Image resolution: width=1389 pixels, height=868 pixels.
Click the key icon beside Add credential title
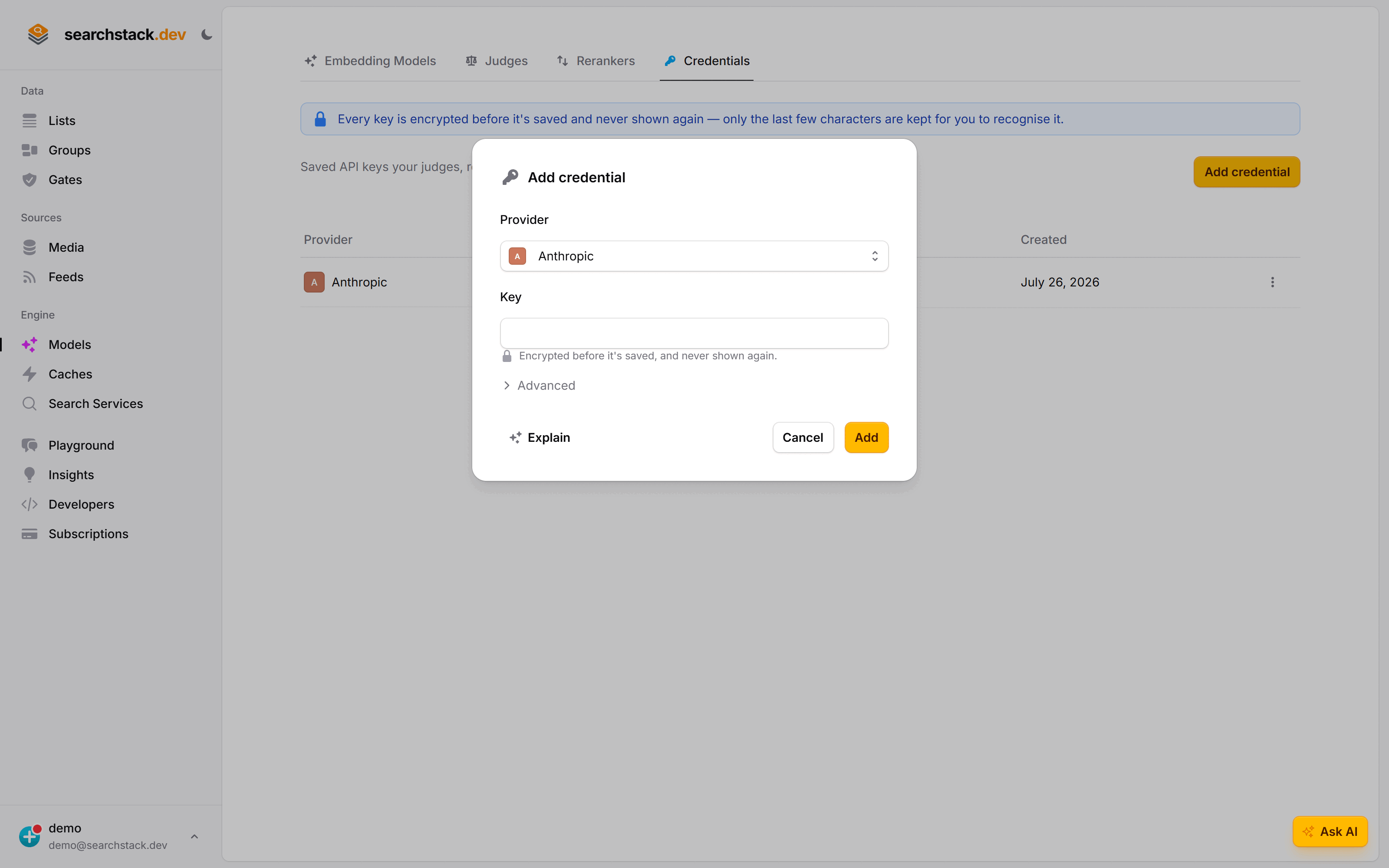point(510,178)
